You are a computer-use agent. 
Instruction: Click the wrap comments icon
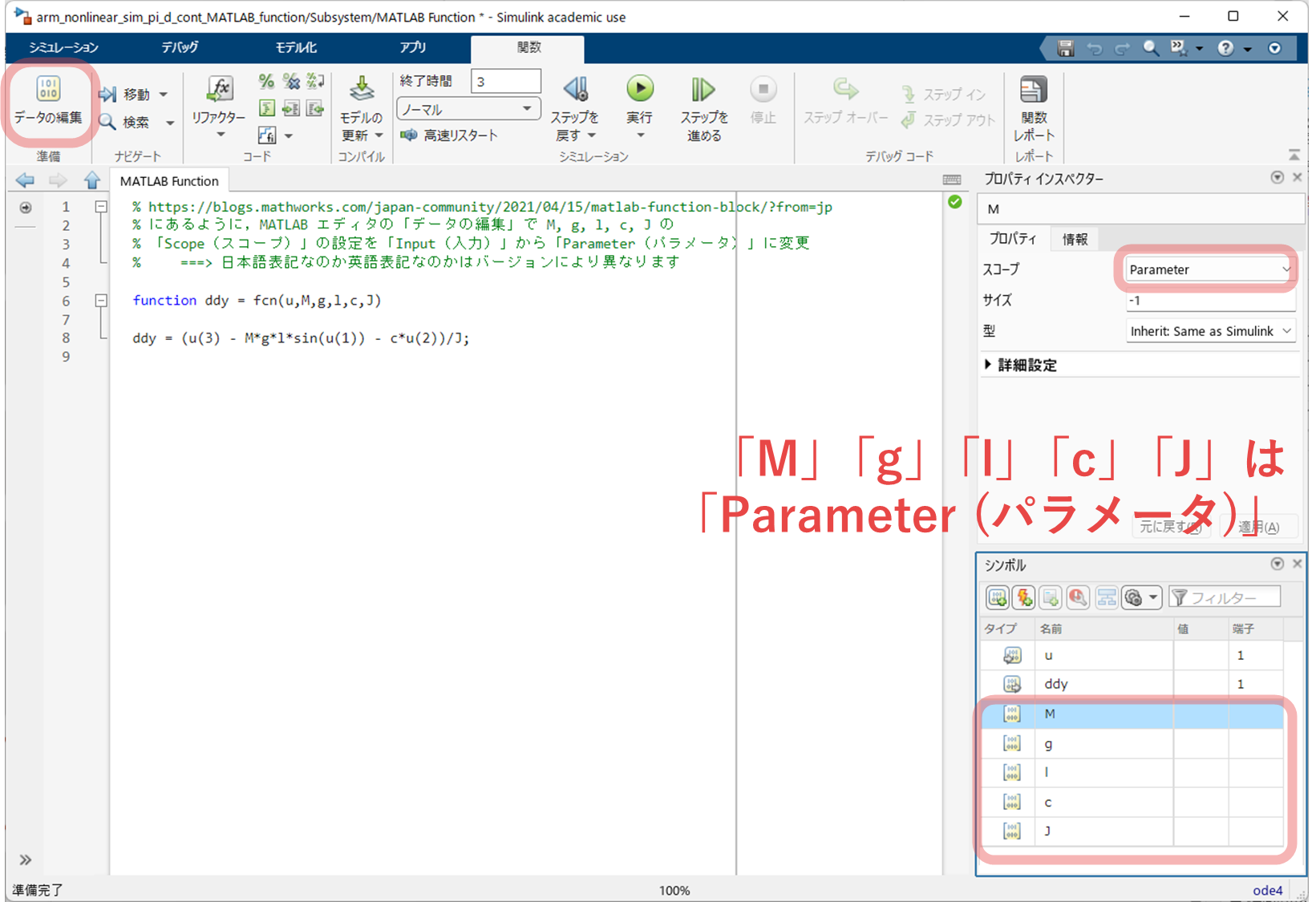tap(315, 81)
